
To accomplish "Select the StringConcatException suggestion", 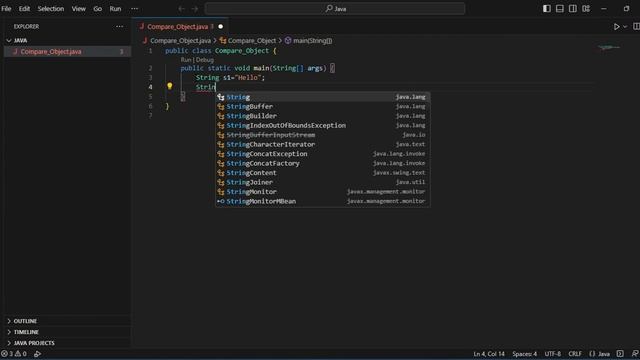I will (x=322, y=153).
